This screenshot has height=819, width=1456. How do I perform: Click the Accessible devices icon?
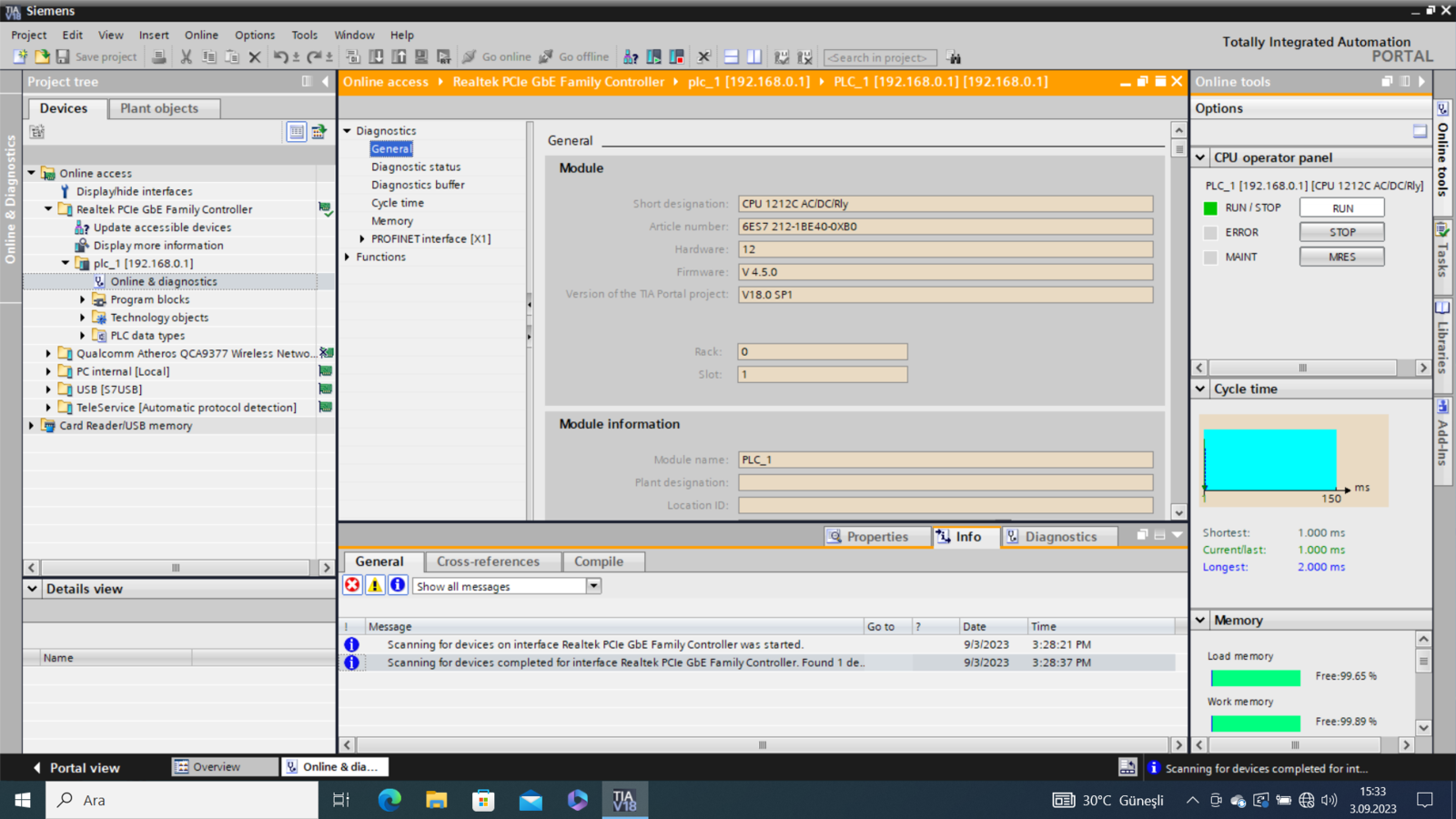(x=631, y=56)
